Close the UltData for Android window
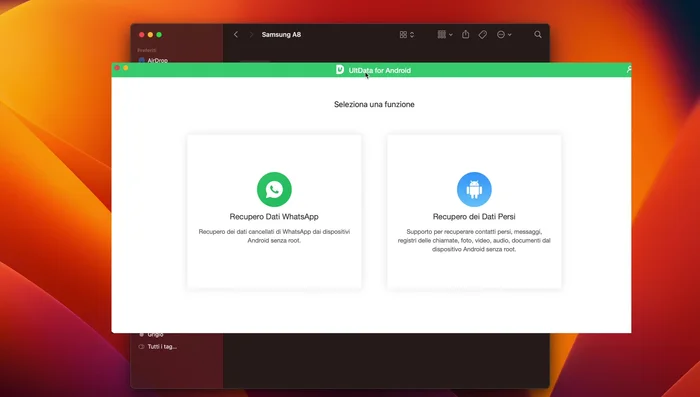This screenshot has height=397, width=700. (117, 68)
